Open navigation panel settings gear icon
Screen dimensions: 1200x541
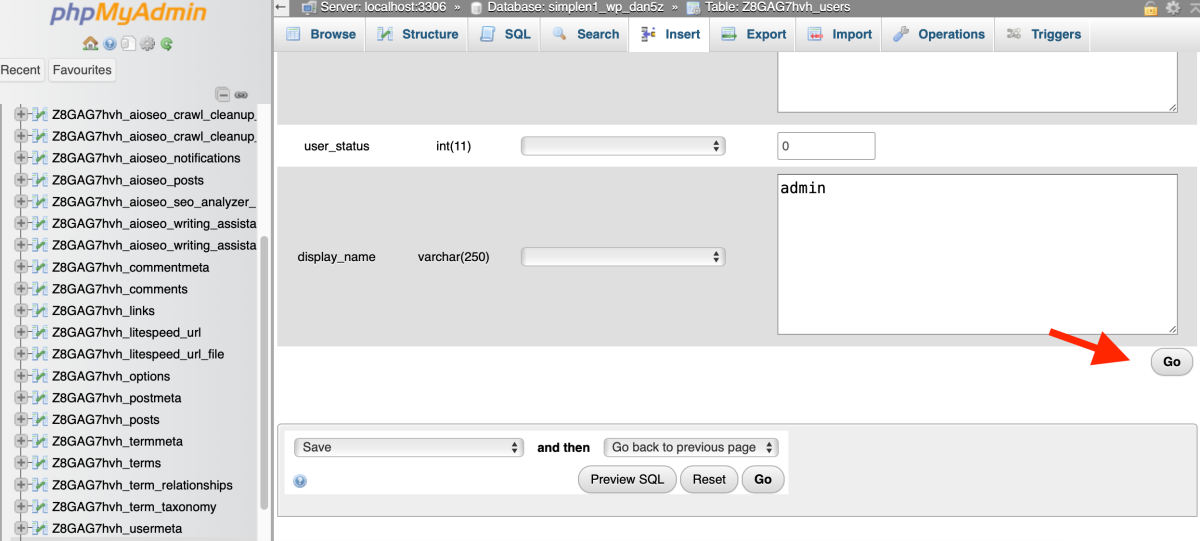pos(147,44)
